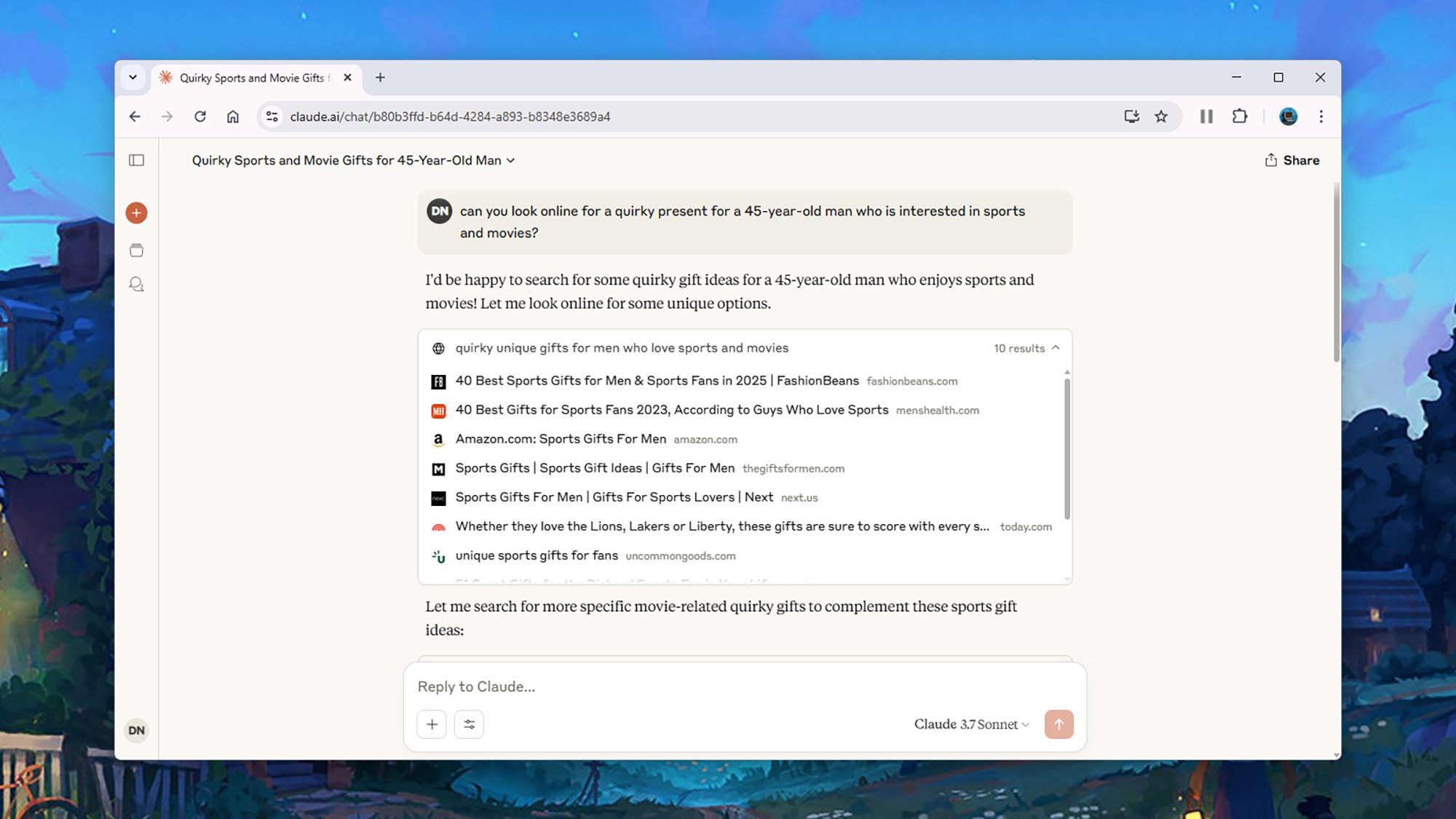Bookmark this page with the star
This screenshot has width=1456, height=819.
coord(1161,116)
